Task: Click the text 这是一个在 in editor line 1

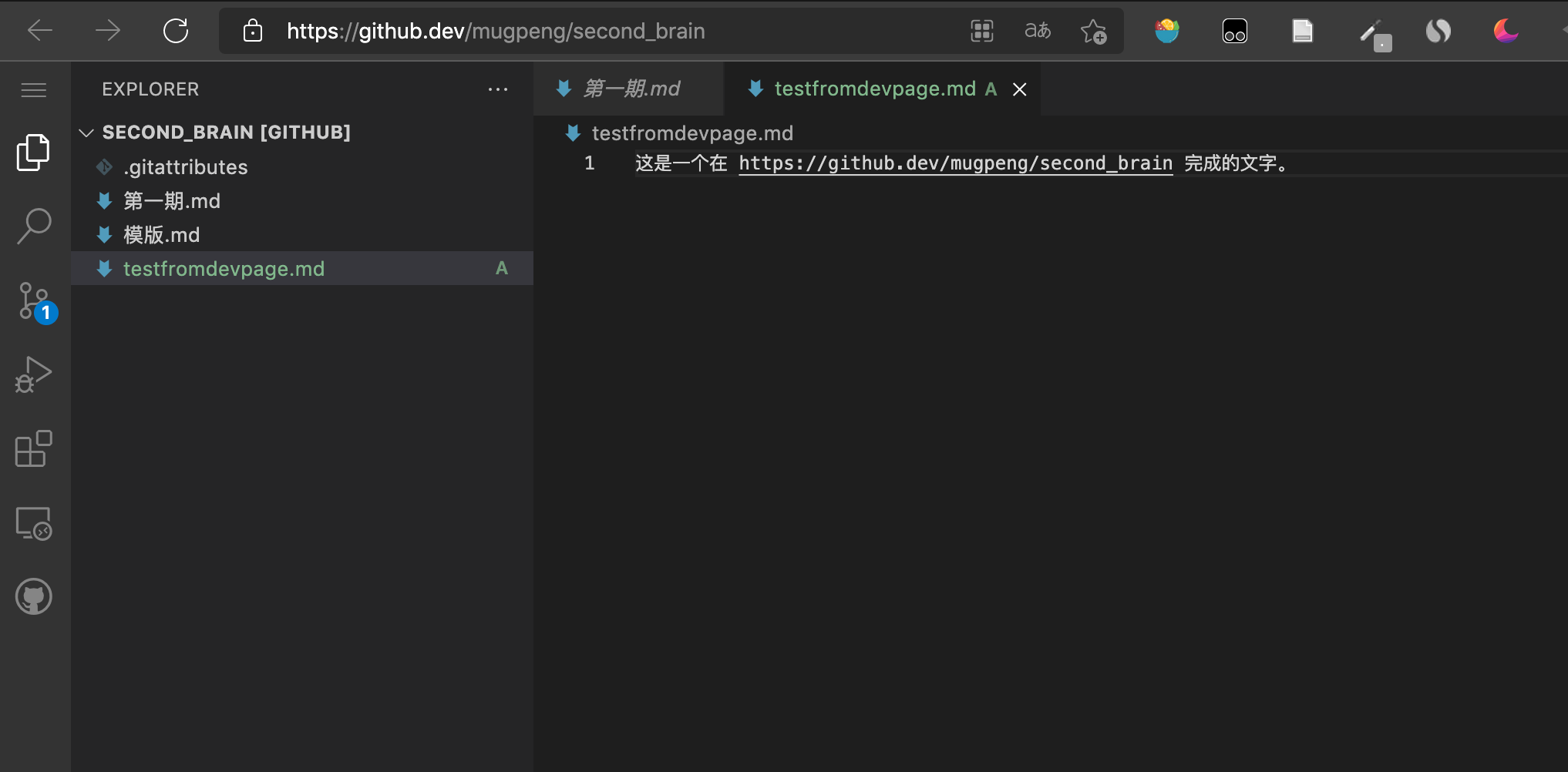Action: 681,163
